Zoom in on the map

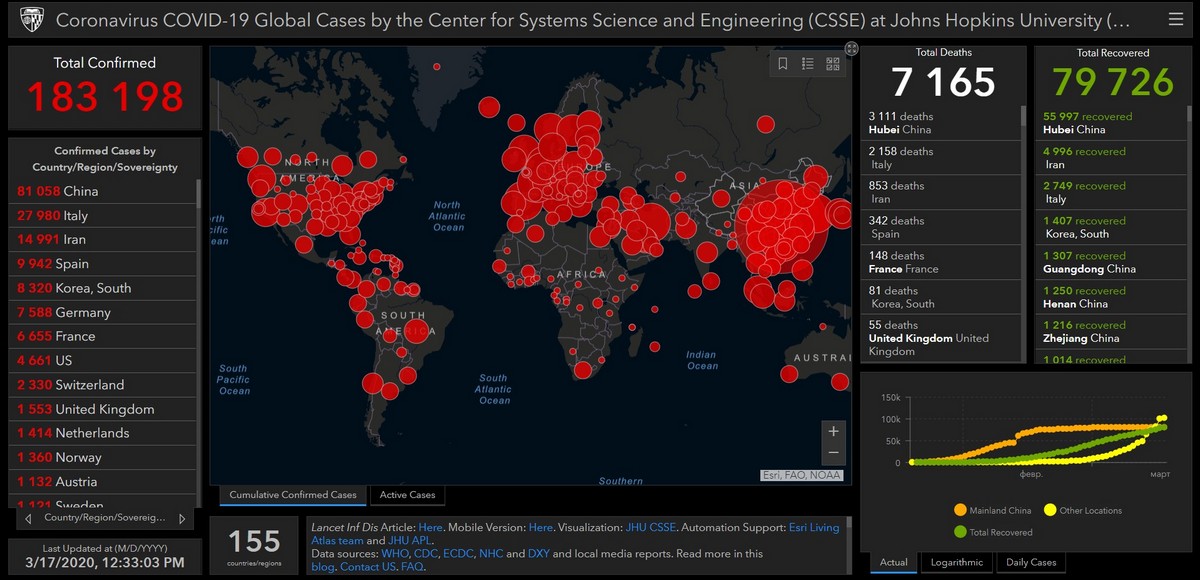pos(832,432)
